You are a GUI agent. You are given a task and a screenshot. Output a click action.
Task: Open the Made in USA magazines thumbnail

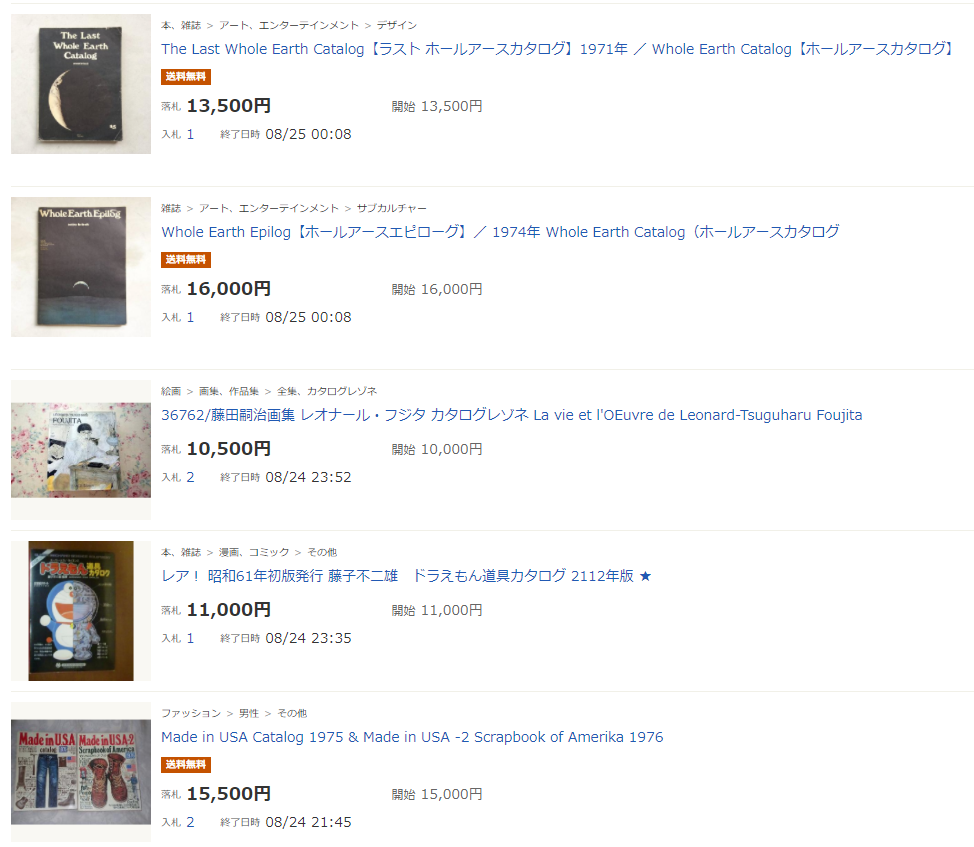point(81,772)
